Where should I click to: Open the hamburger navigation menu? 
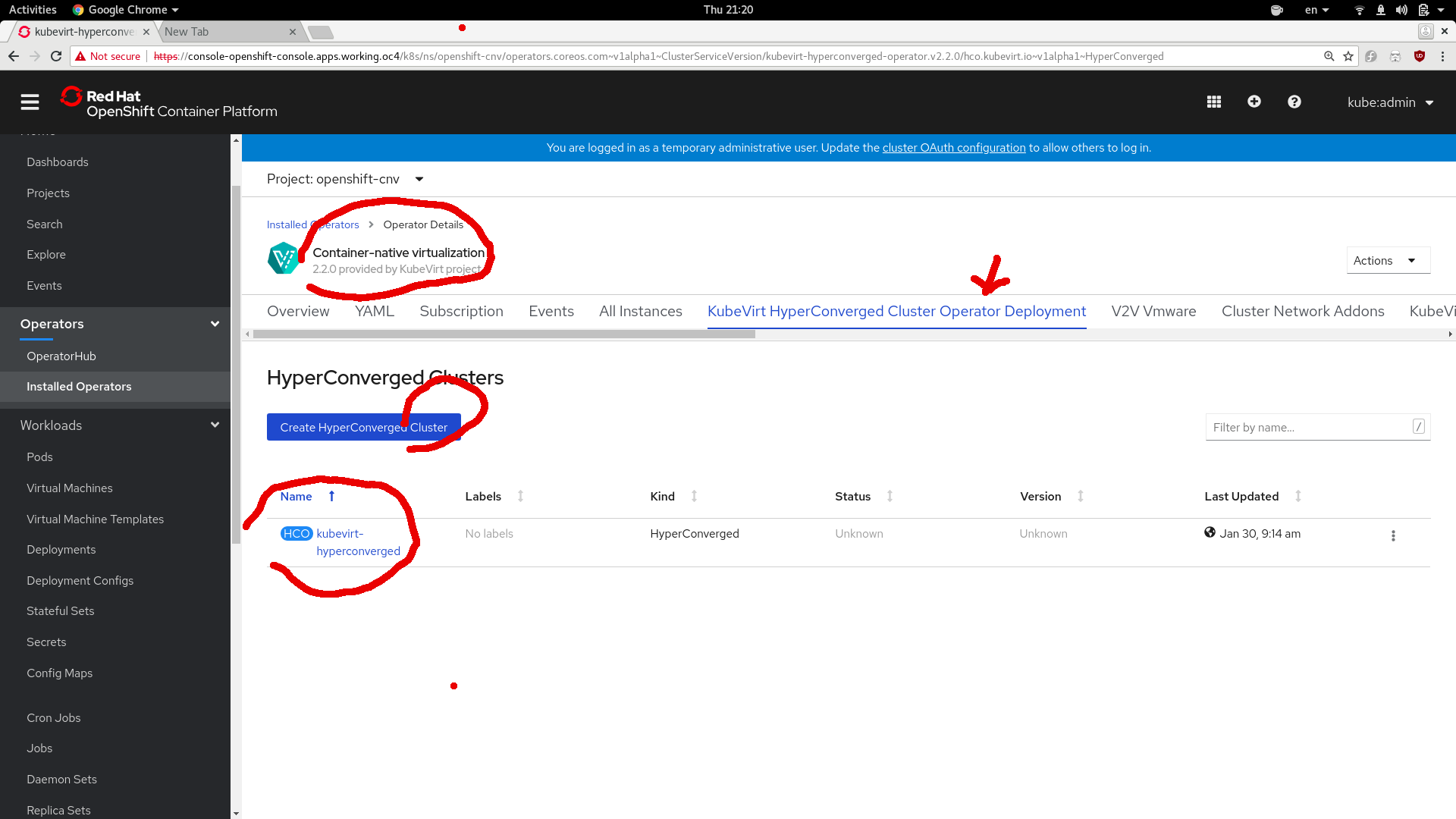click(x=30, y=102)
